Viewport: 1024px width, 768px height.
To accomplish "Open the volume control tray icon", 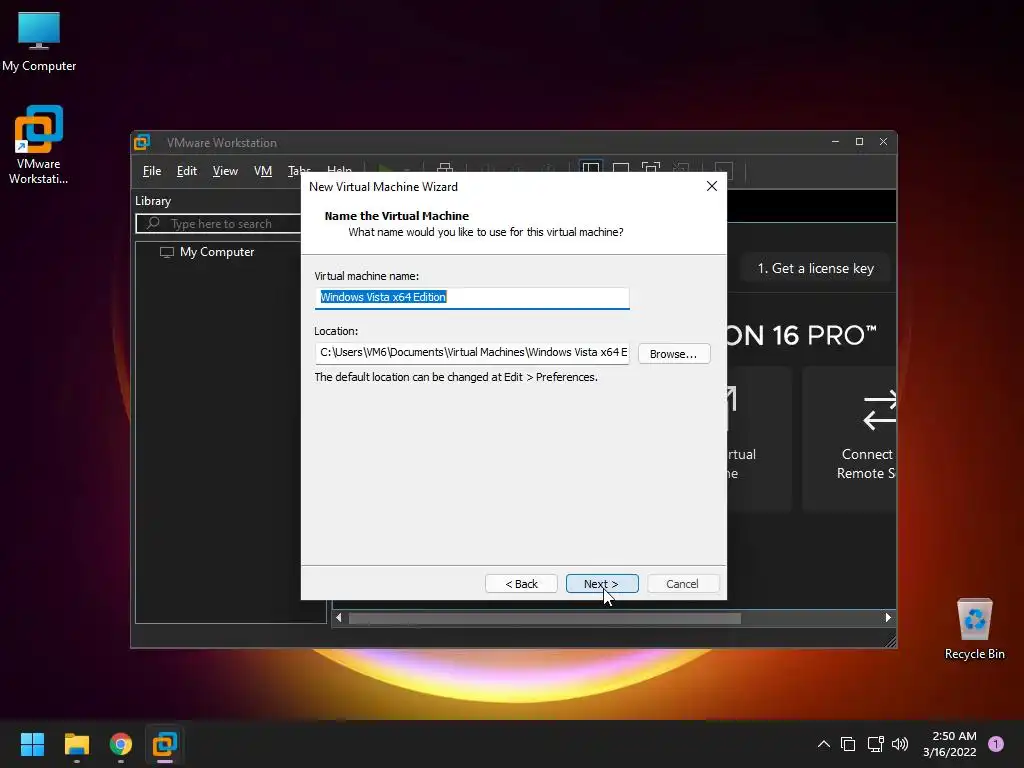I will [x=900, y=744].
